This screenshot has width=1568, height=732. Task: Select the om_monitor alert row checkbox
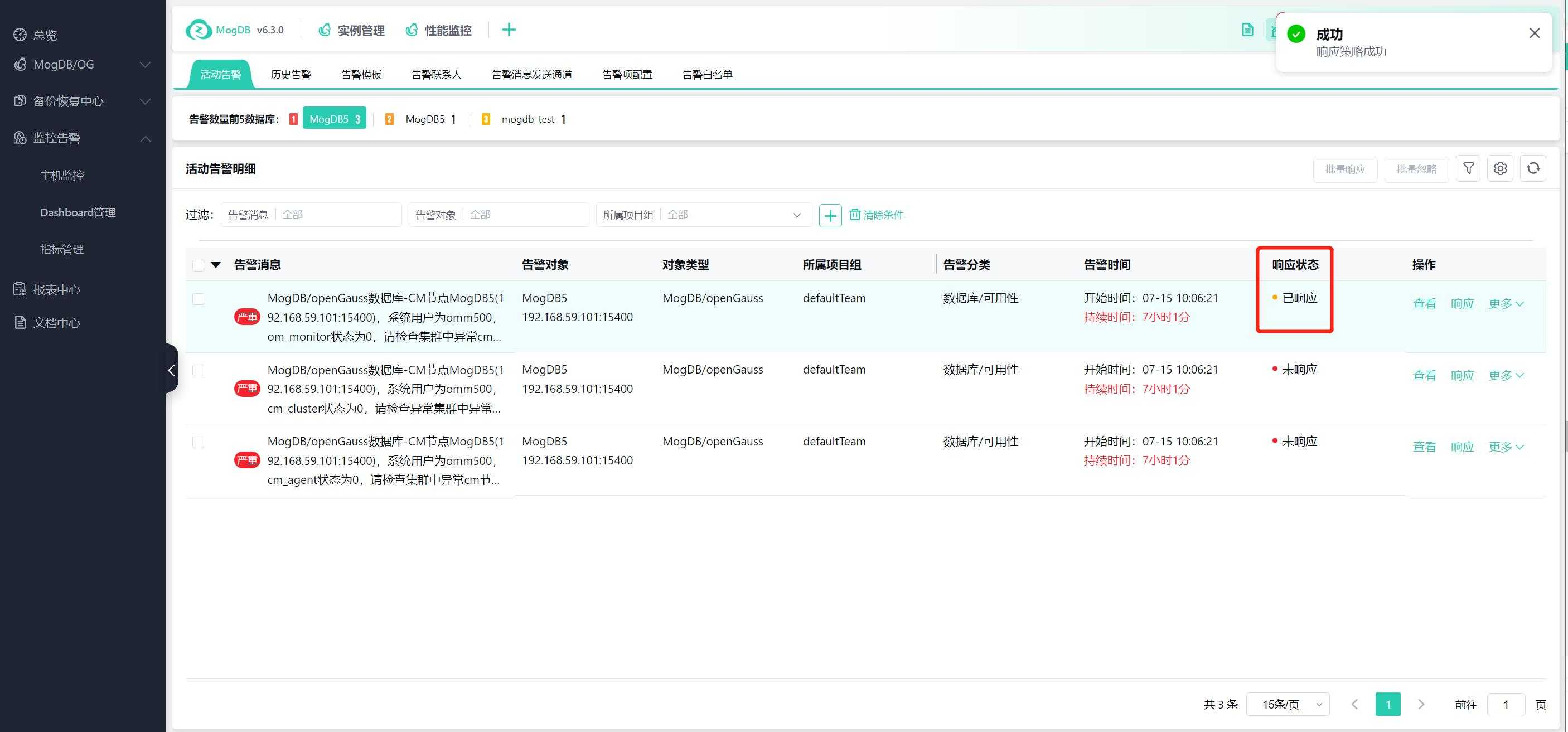(199, 299)
